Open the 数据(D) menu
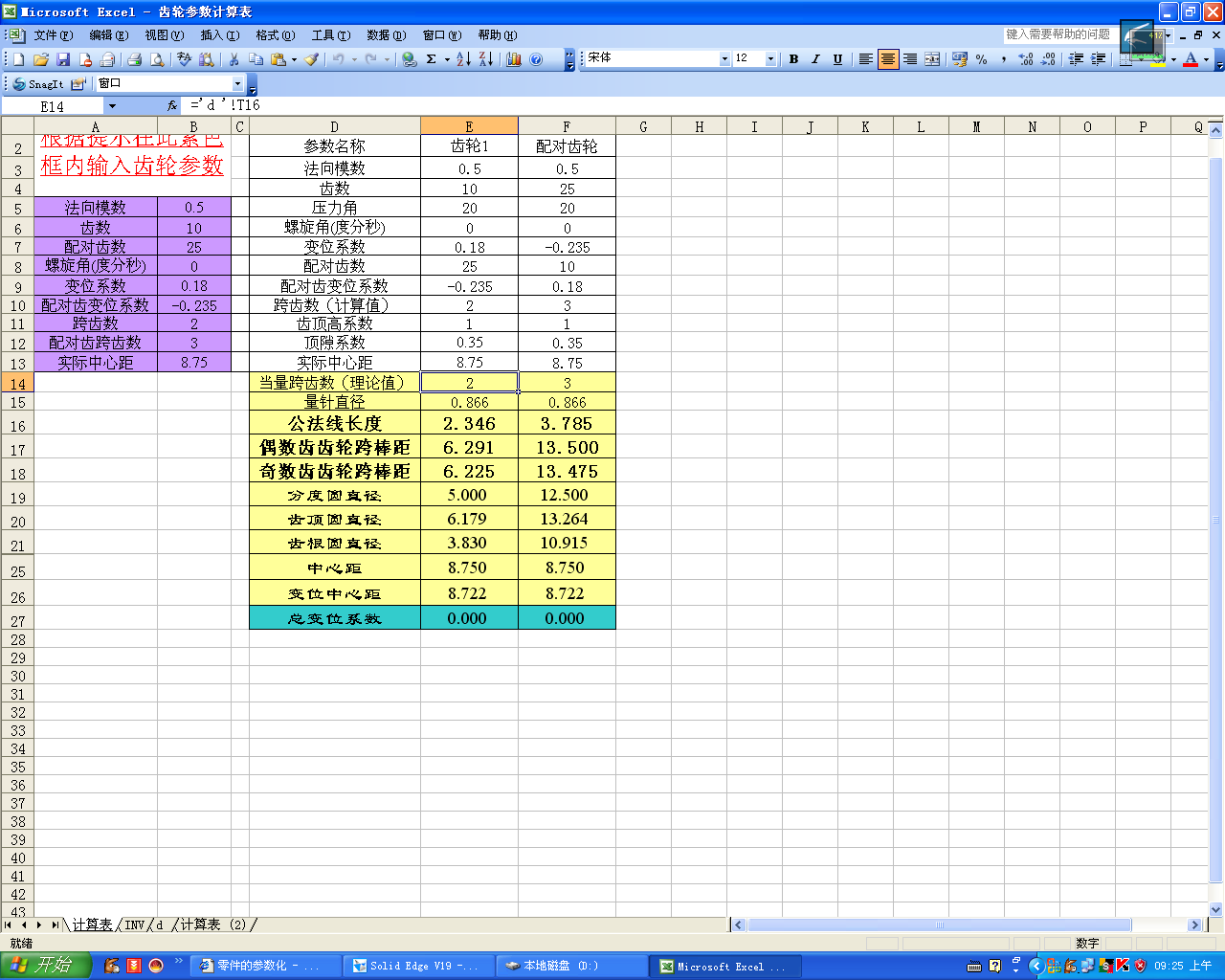 pos(386,35)
